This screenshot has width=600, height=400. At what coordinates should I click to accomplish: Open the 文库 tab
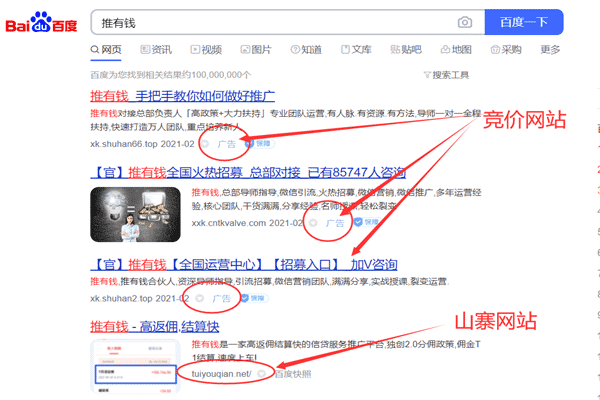[356, 50]
